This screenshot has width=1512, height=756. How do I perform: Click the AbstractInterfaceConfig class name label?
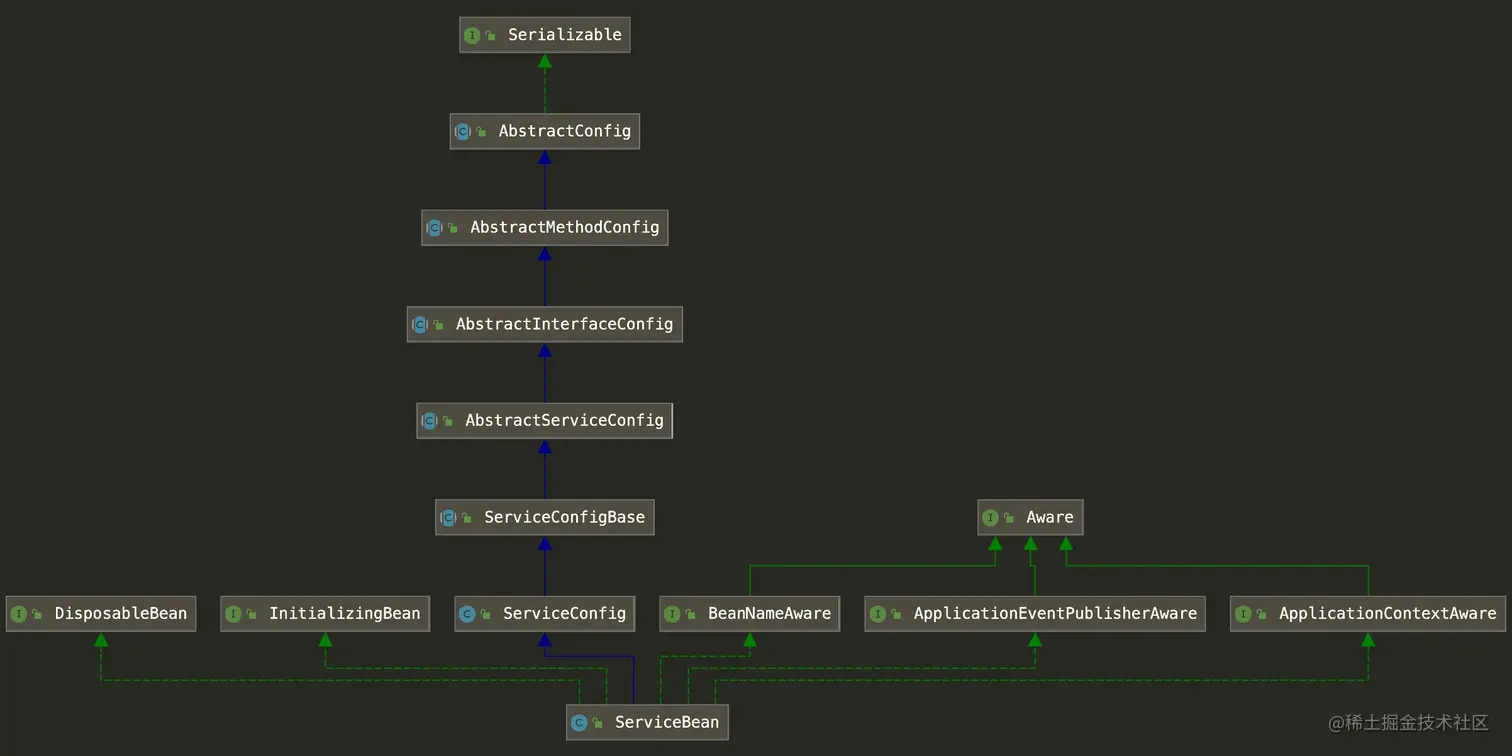tap(564, 324)
